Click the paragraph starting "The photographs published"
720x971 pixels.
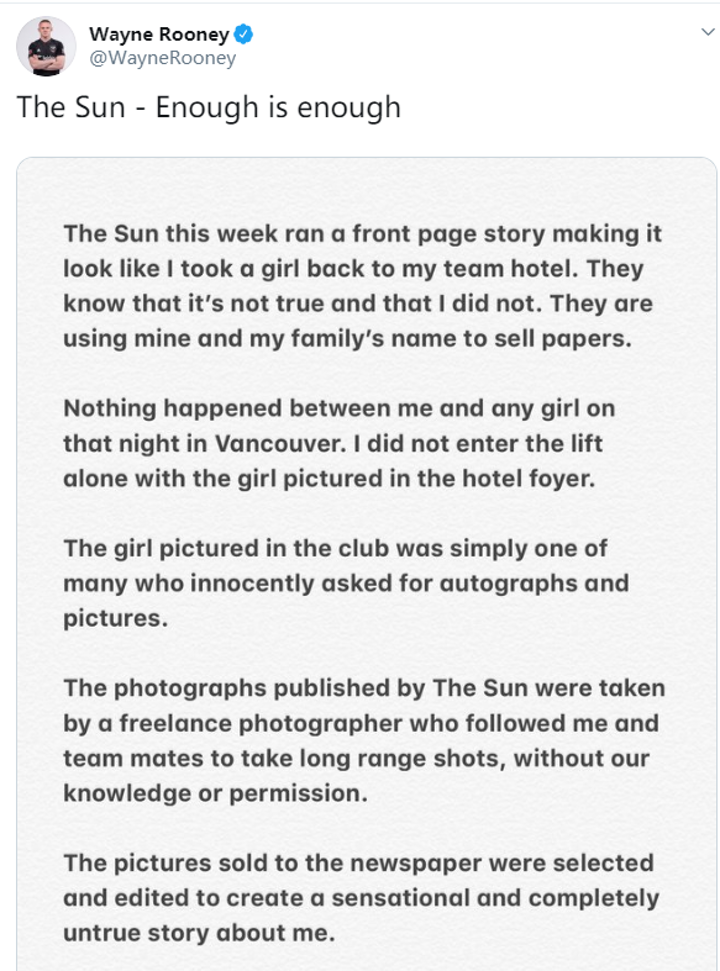coord(364,740)
